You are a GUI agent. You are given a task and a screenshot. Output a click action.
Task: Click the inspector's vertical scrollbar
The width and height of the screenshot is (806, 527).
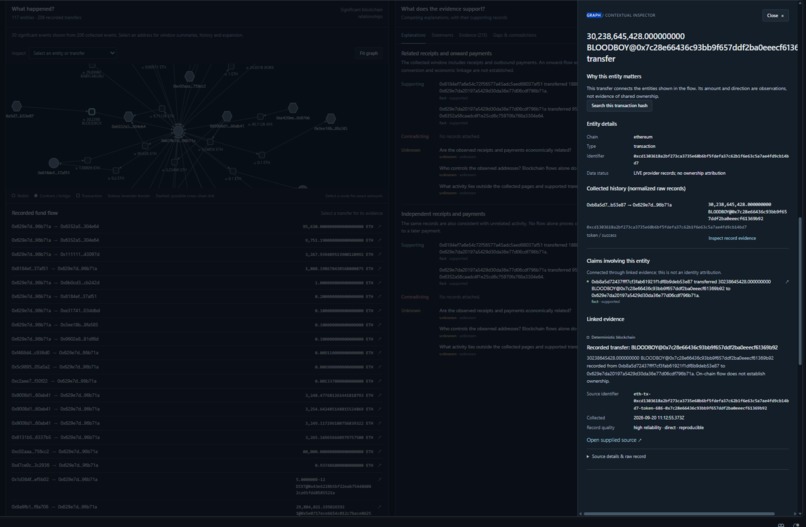(x=800, y=290)
